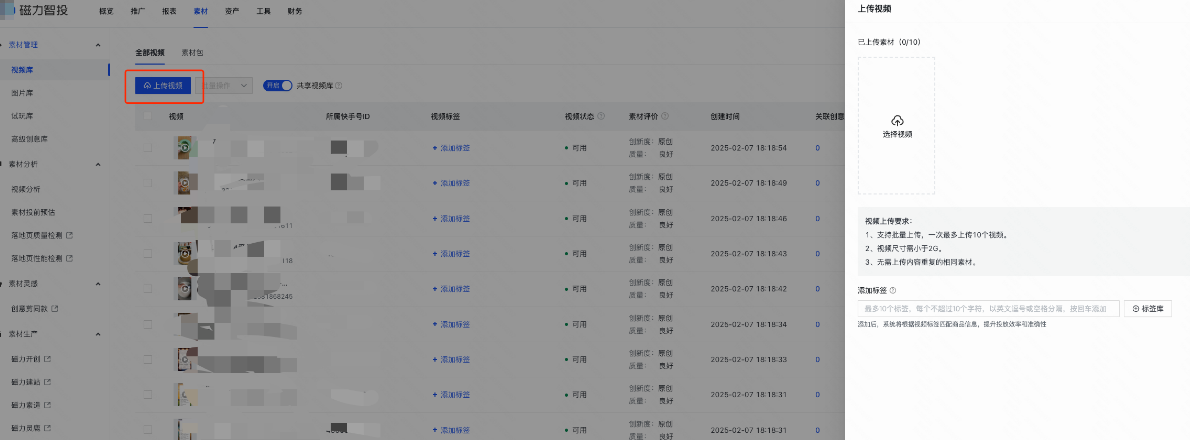Image resolution: width=1190 pixels, height=440 pixels.
Task: Click the help icon next to 素材评价 column
Action: (663, 117)
